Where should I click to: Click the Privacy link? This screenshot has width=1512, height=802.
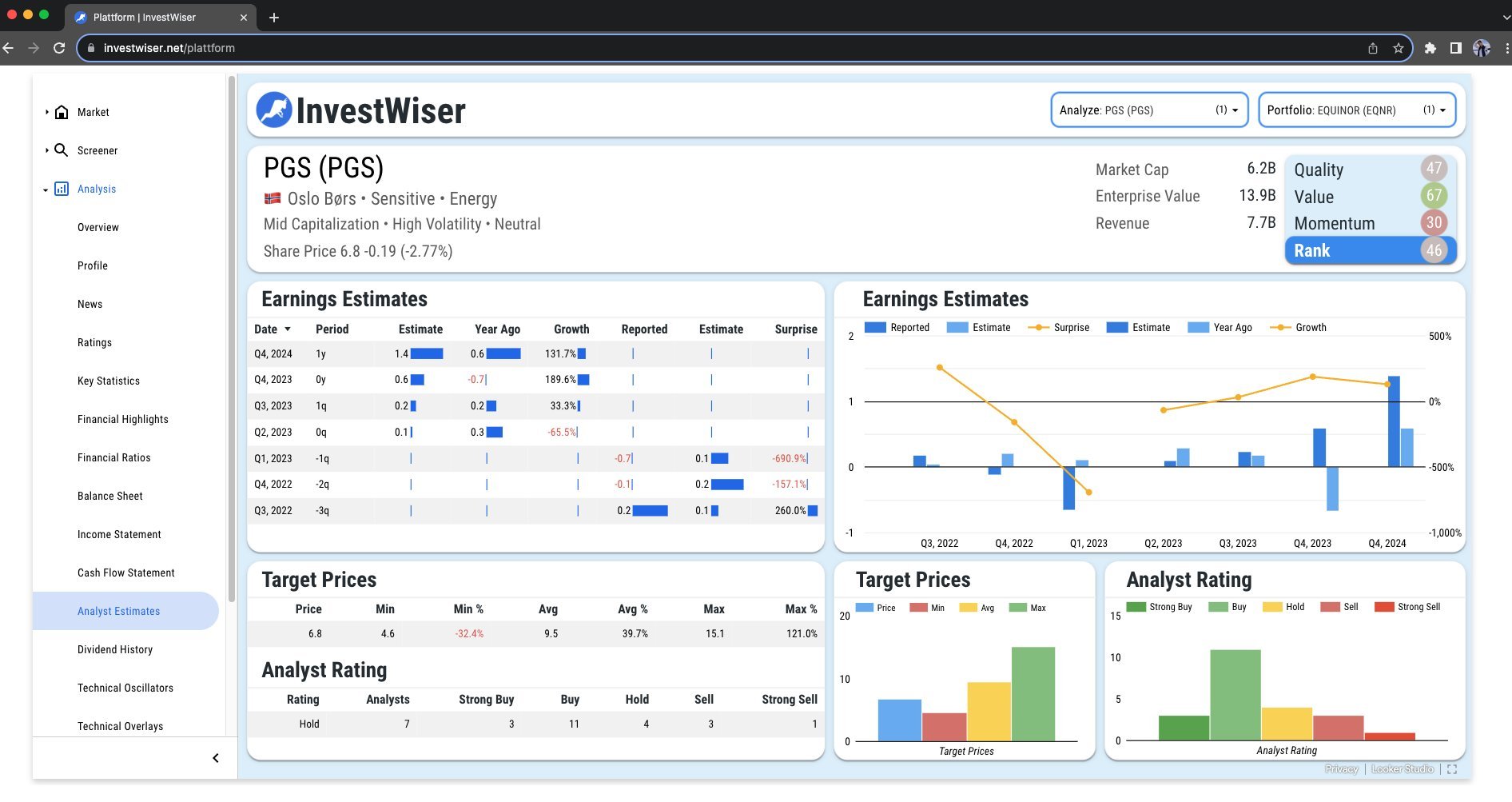[1341, 769]
